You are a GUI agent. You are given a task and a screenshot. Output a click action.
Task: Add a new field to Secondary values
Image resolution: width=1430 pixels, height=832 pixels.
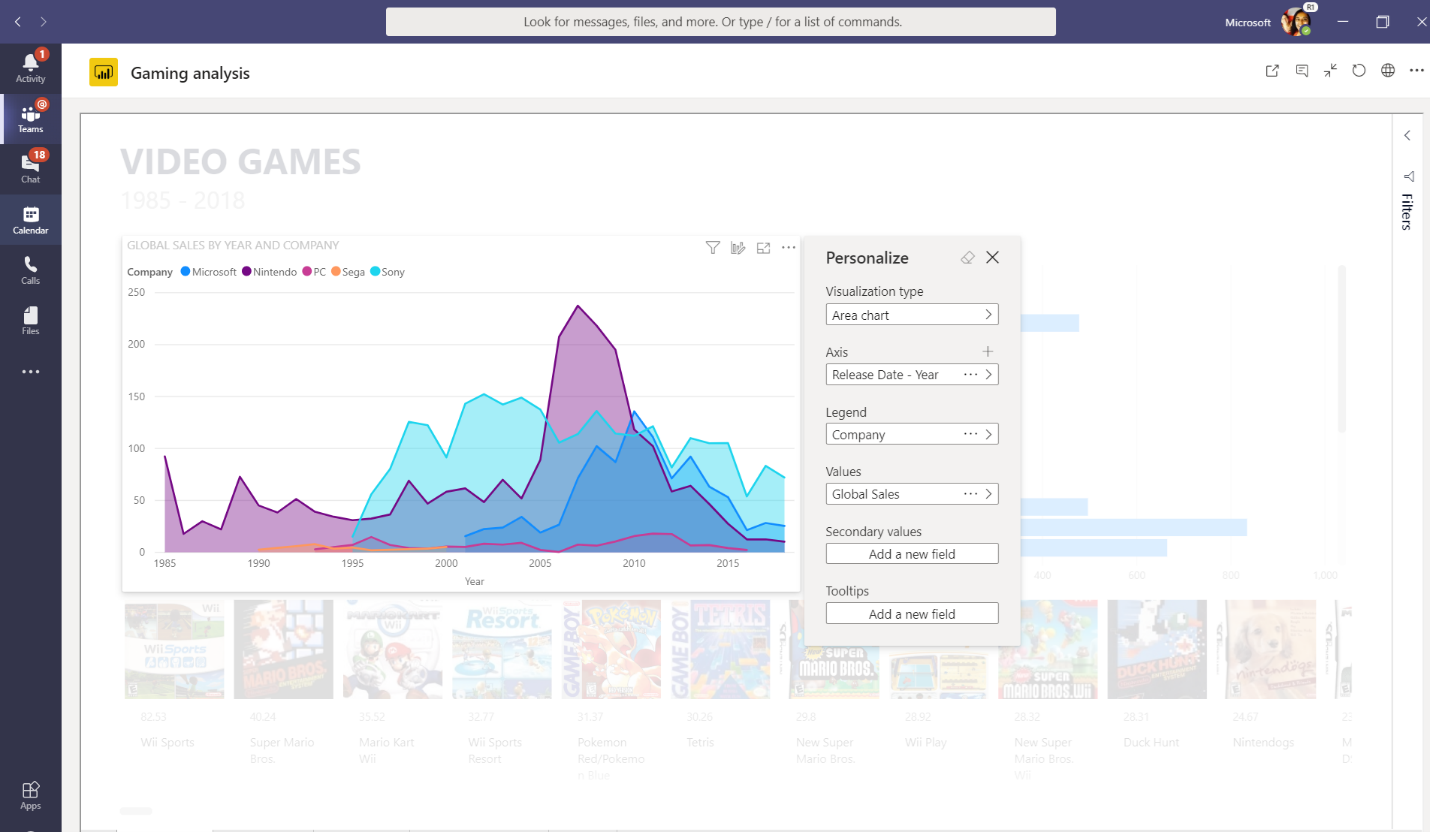(912, 554)
